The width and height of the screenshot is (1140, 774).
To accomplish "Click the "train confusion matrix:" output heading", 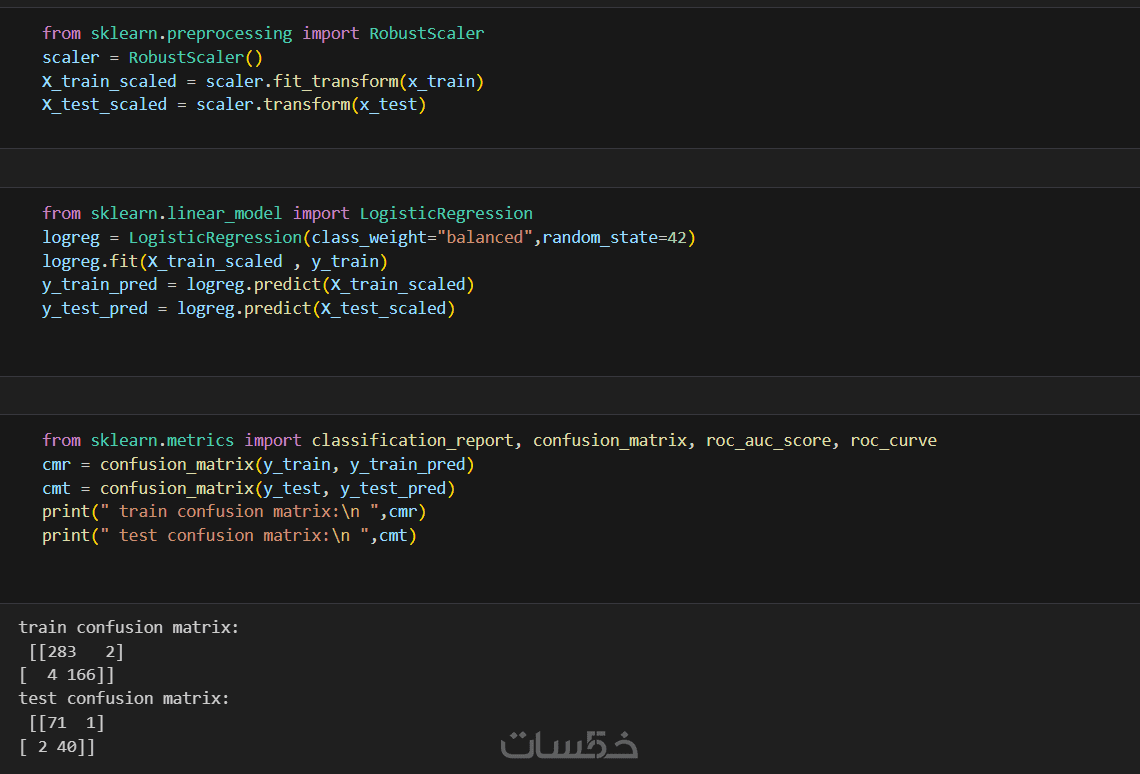I will [x=129, y=627].
